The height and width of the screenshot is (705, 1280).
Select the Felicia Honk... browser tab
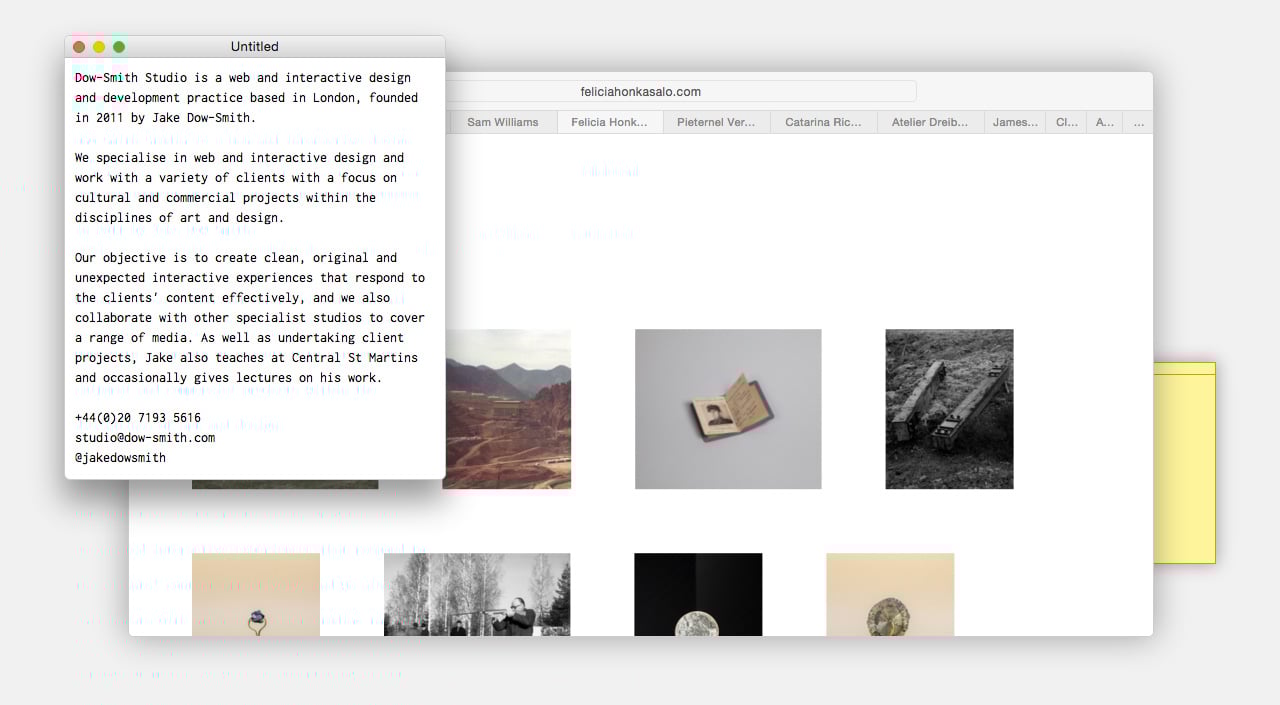coord(609,121)
